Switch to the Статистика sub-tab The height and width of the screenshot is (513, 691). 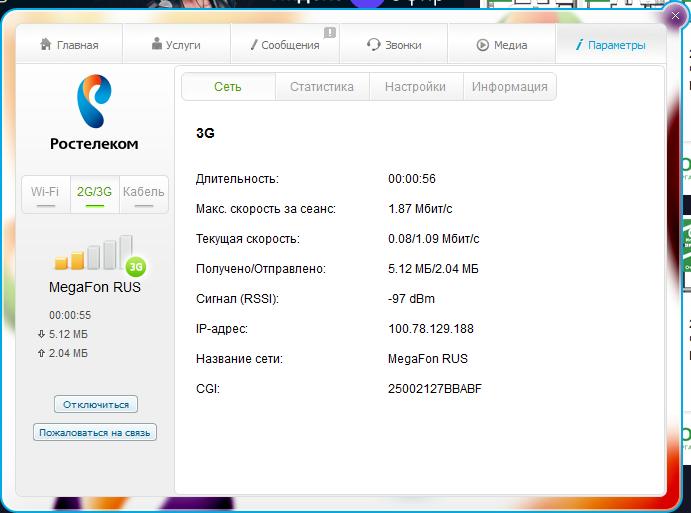click(x=322, y=87)
